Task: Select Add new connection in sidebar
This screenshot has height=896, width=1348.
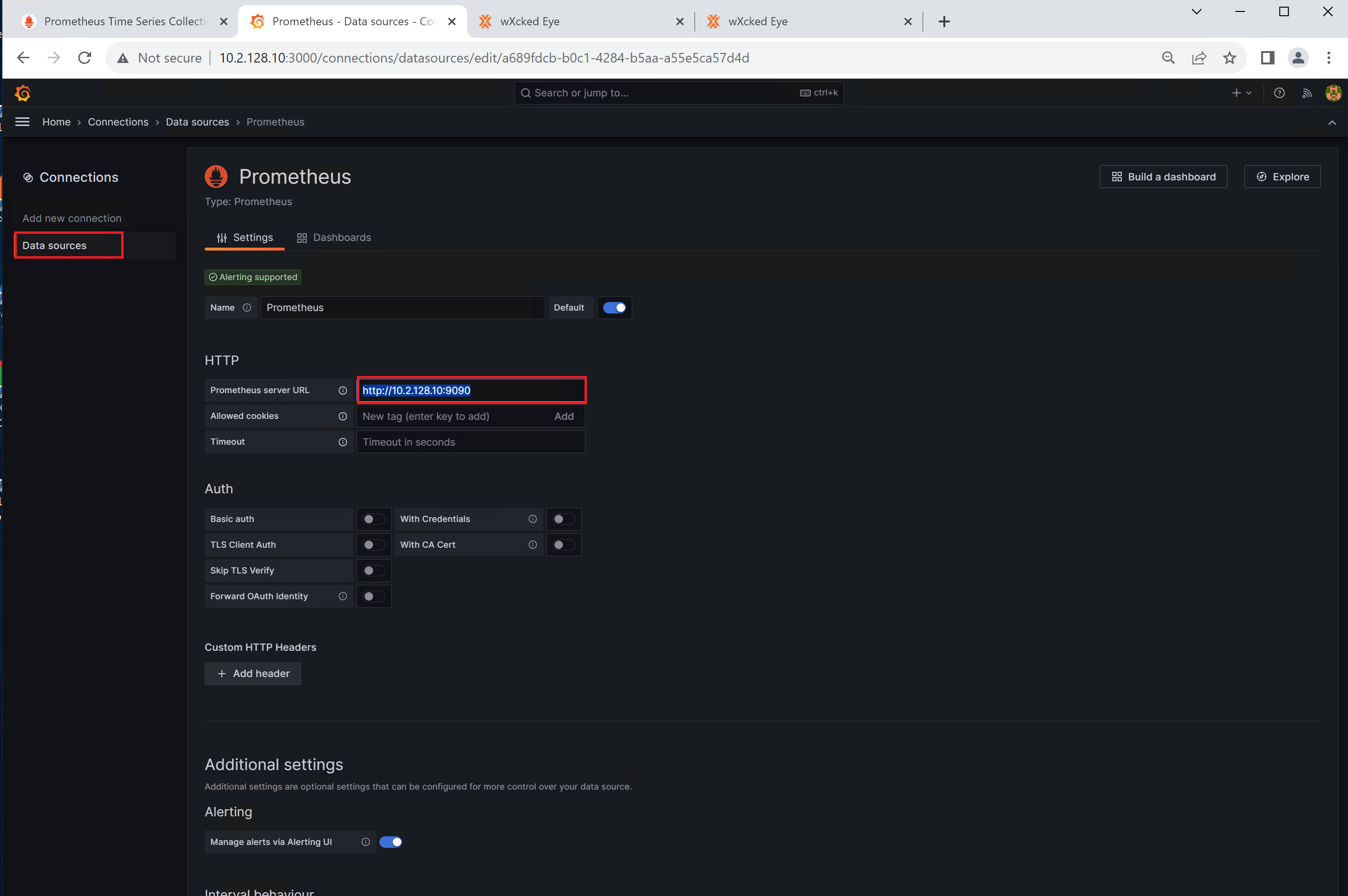Action: 72,219
